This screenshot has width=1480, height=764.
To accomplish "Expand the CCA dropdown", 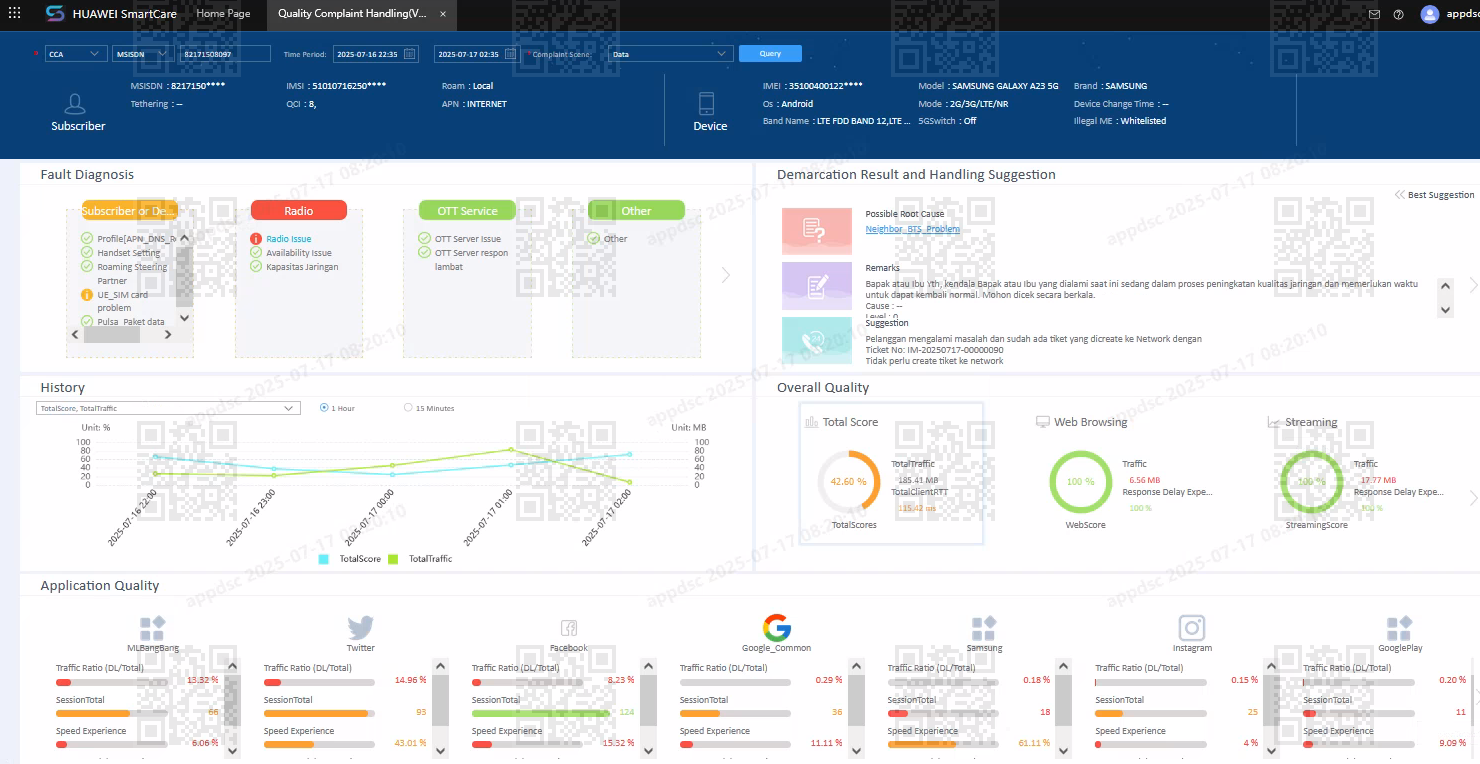I will pos(76,54).
